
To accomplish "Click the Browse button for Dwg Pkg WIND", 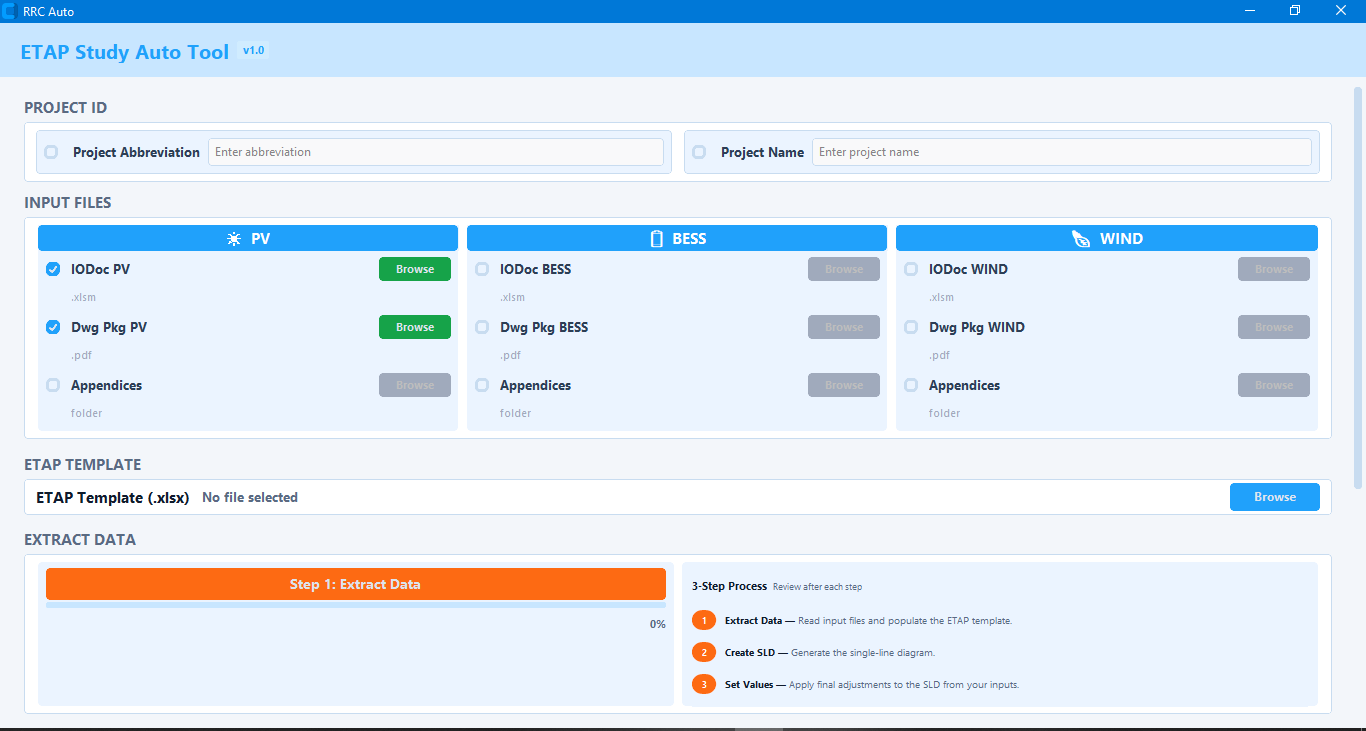I will click(1274, 327).
